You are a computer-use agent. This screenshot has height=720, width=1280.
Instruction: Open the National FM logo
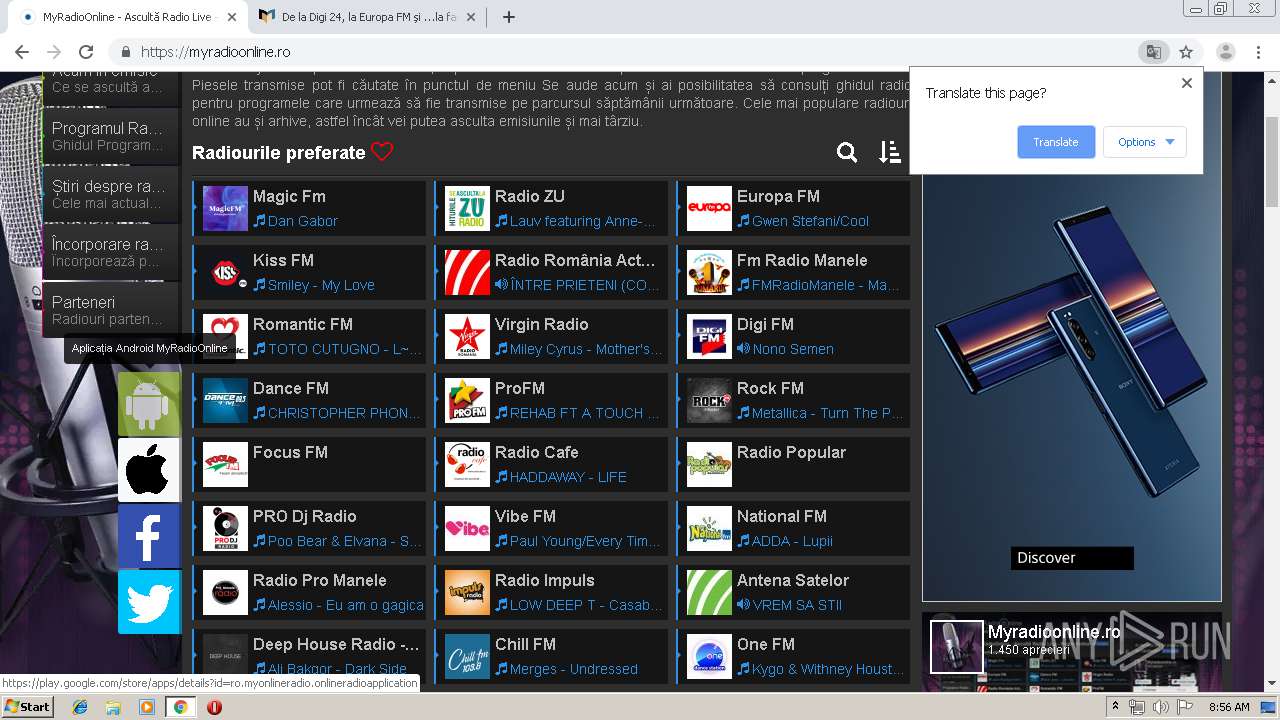pyautogui.click(x=709, y=528)
